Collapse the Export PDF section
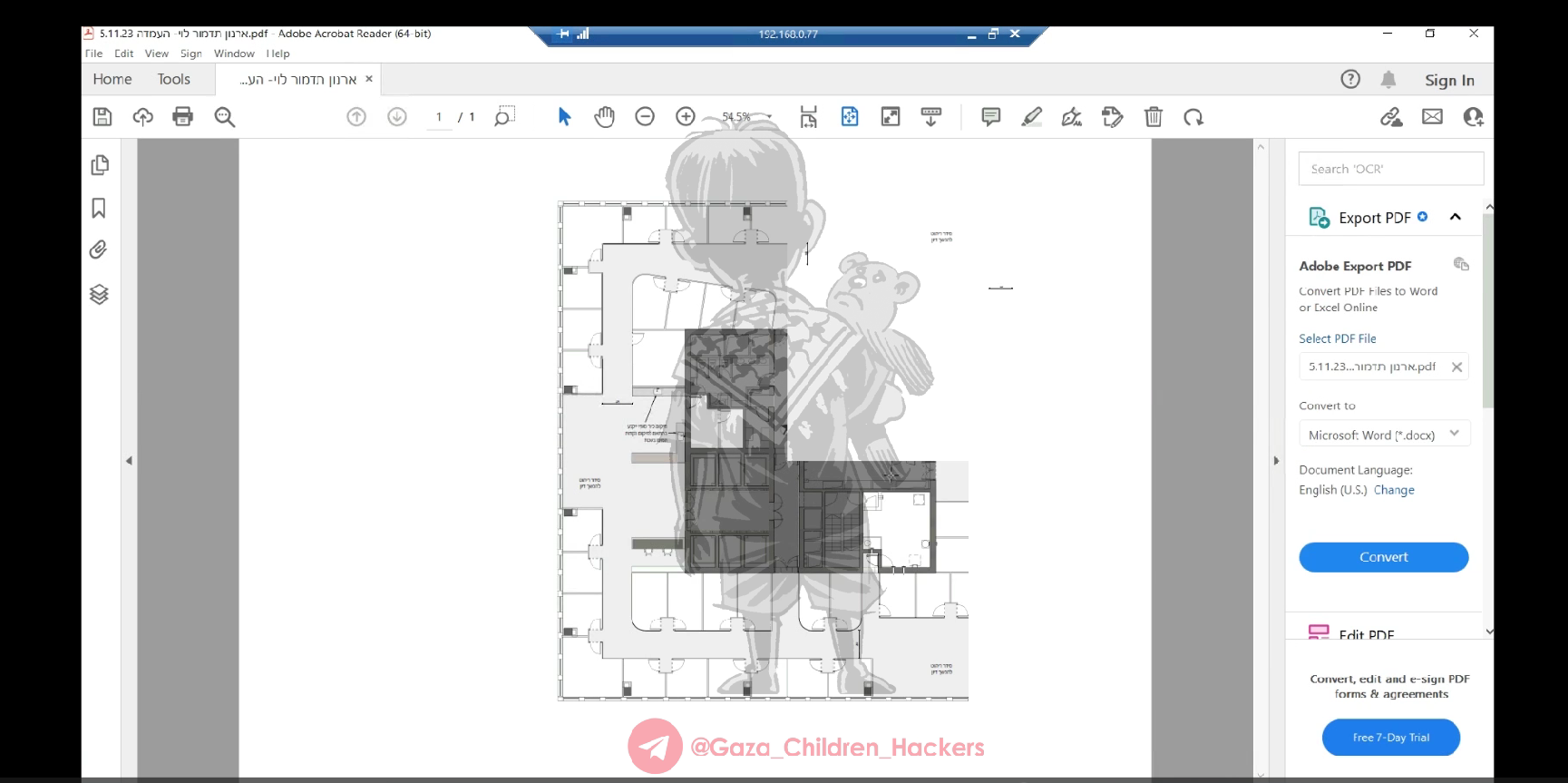The width and height of the screenshot is (1568, 783). tap(1456, 217)
